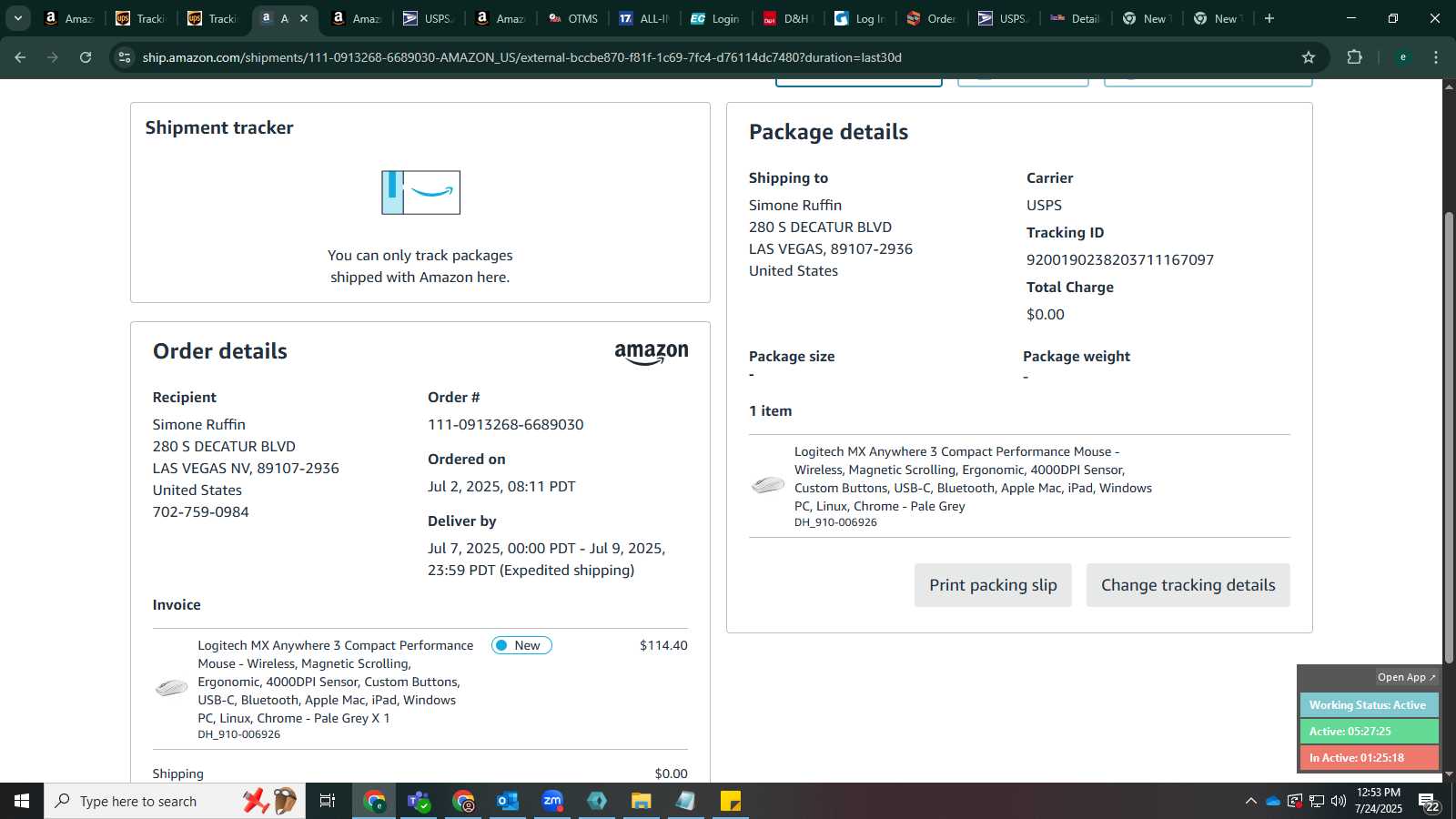Click the USPS carrier text

coord(1044,206)
